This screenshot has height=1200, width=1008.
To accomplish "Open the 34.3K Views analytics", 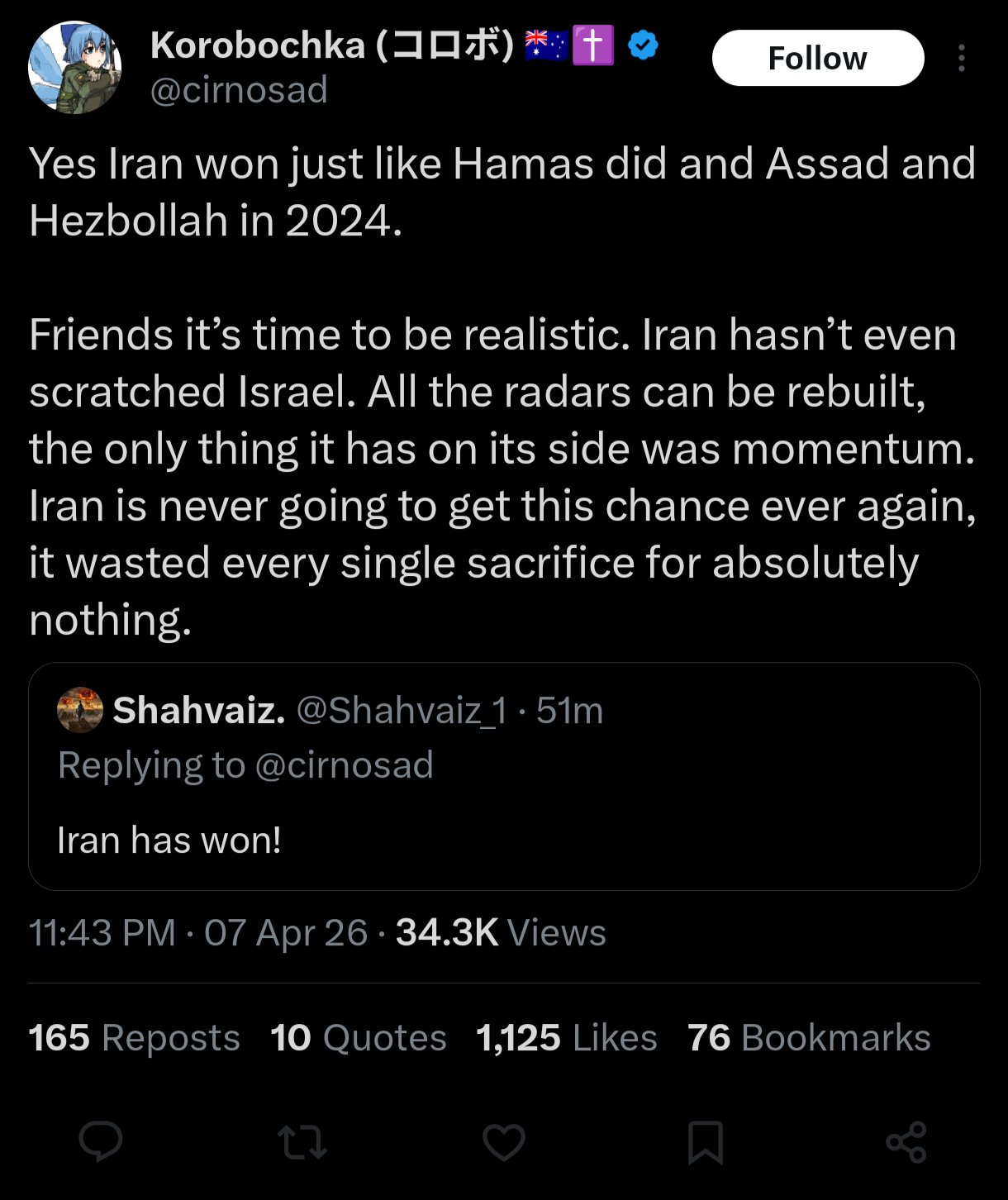I will point(501,933).
